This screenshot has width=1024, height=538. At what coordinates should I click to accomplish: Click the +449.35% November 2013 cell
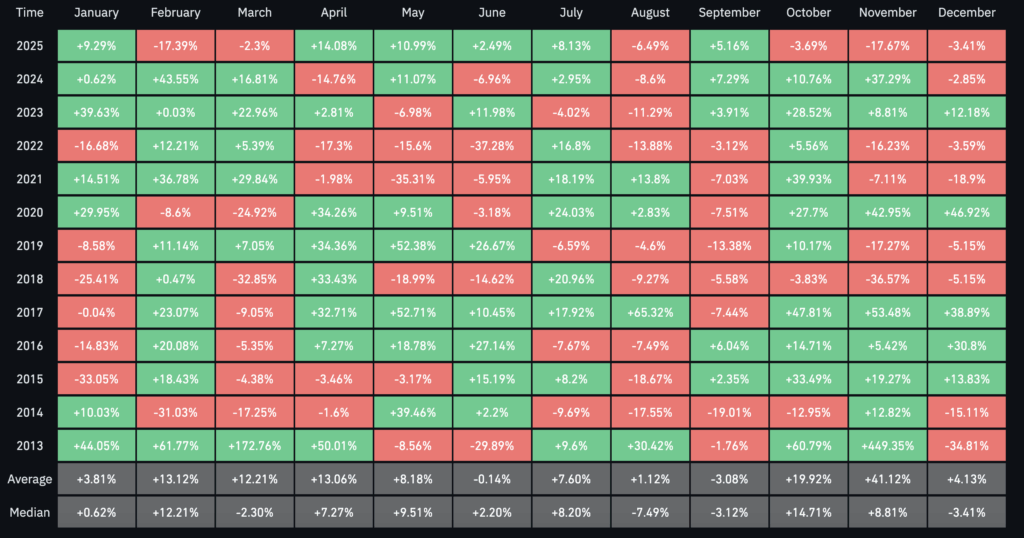coord(888,445)
